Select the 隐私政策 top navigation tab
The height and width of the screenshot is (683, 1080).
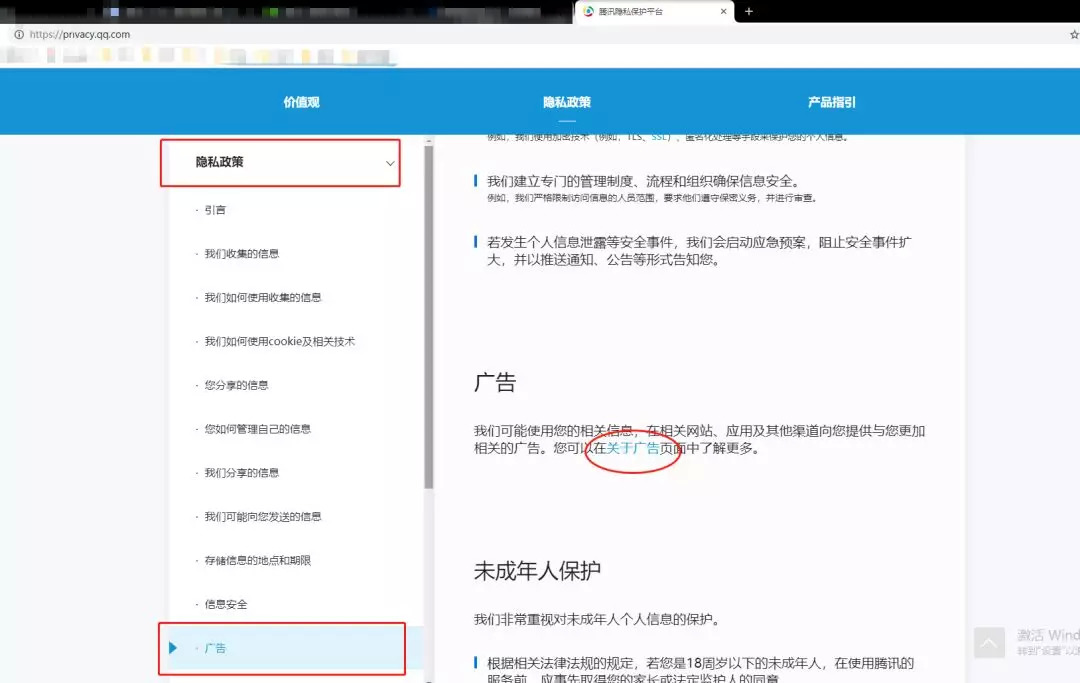click(567, 102)
